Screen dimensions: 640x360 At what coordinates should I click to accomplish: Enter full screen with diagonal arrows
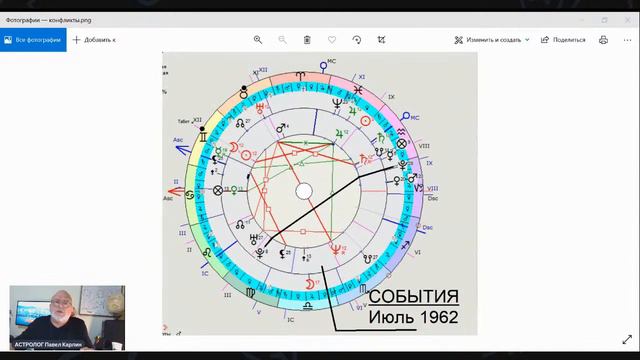(627, 339)
